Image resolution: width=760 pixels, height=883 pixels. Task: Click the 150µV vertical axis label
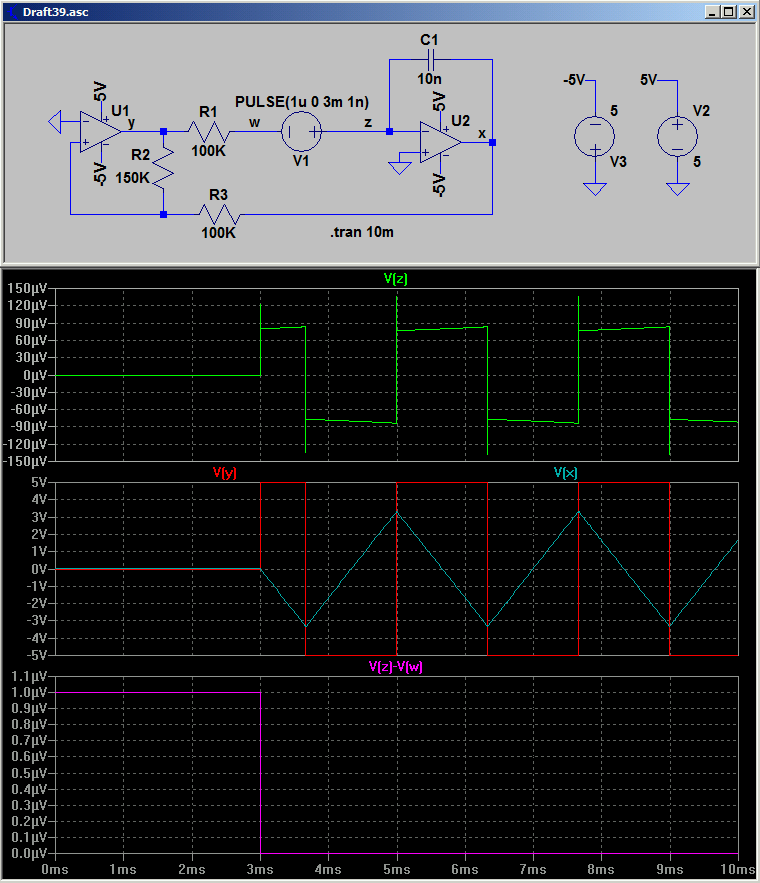pyautogui.click(x=27, y=288)
